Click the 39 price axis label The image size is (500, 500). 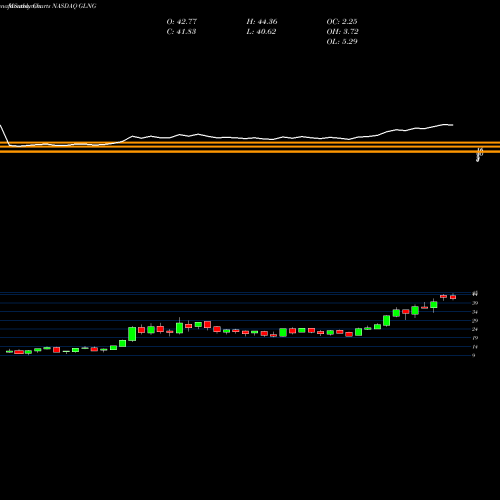coord(475,303)
